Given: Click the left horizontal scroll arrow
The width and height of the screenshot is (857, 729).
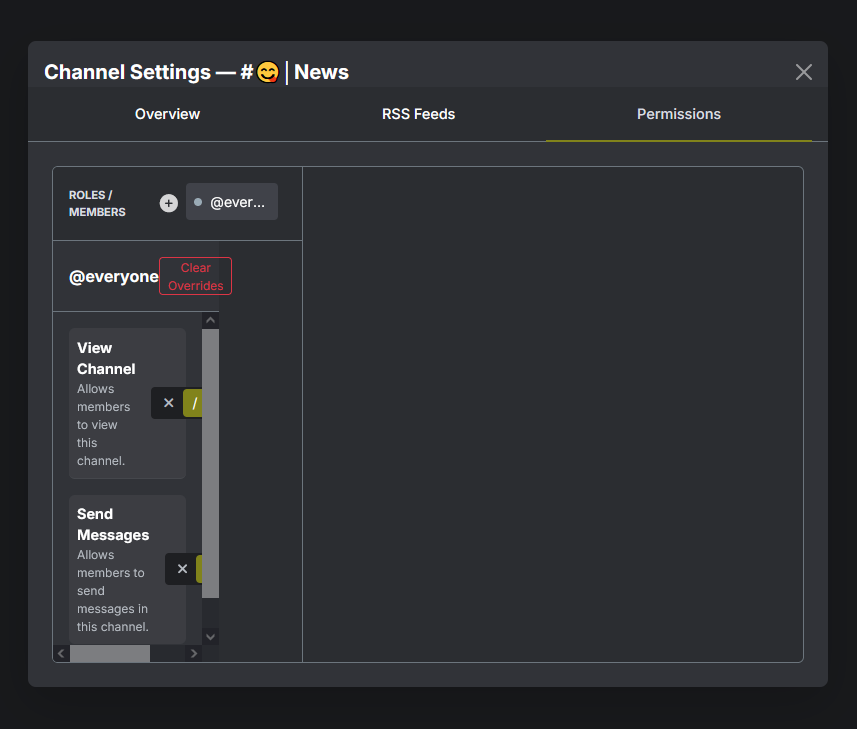Looking at the screenshot, I should coord(61,653).
